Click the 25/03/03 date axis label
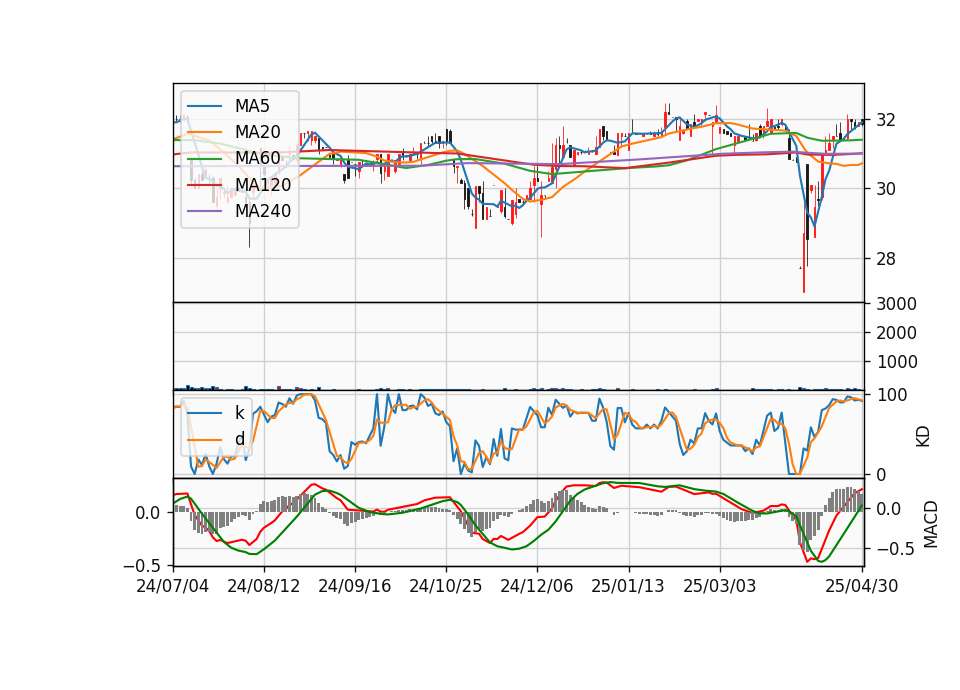The width and height of the screenshot is (960, 690). [x=719, y=586]
